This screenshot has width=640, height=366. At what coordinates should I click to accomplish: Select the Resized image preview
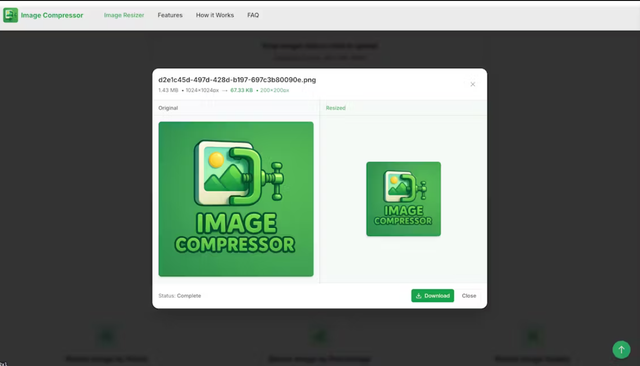tap(403, 199)
